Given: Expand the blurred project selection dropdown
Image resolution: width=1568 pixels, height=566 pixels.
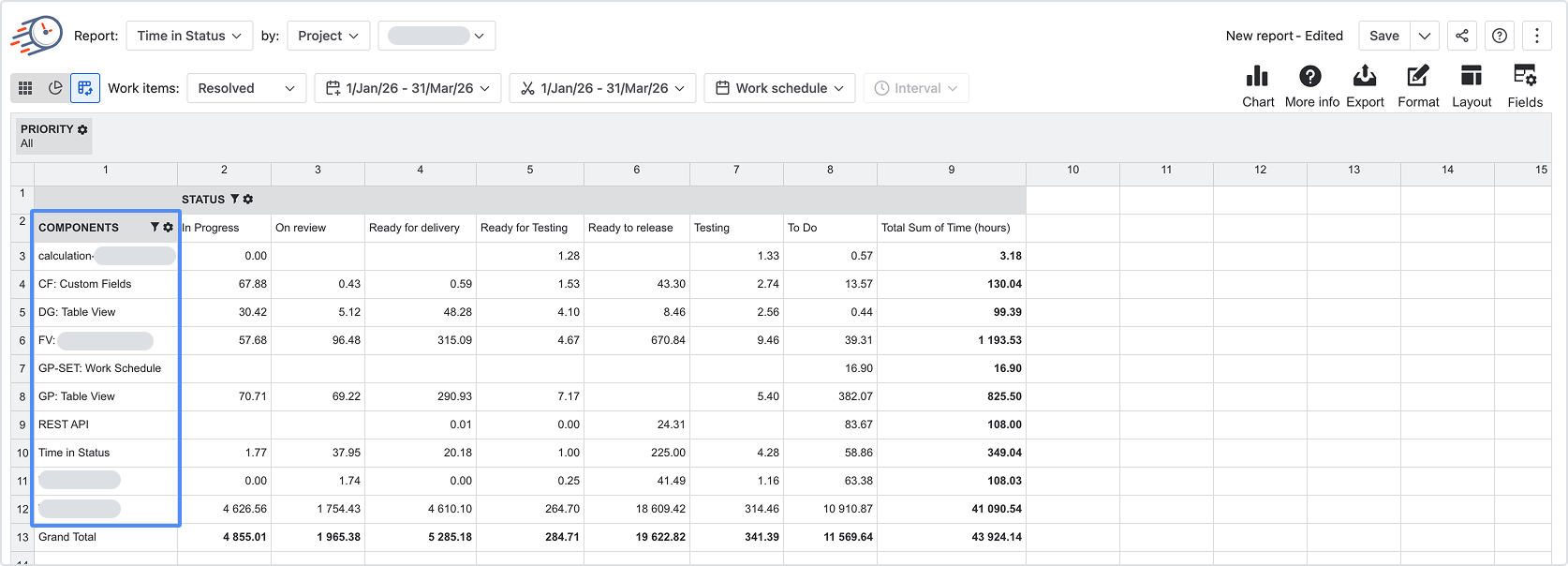Looking at the screenshot, I should [436, 36].
